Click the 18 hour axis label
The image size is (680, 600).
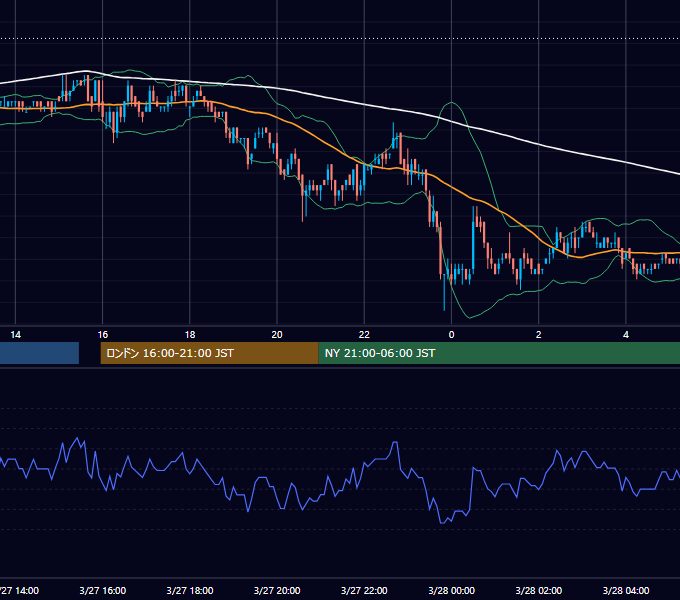coord(190,335)
